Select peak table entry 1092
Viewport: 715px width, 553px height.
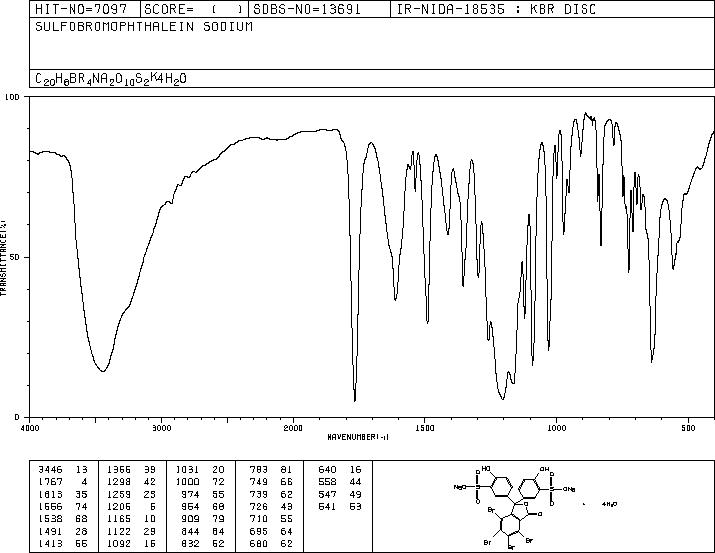click(131, 544)
